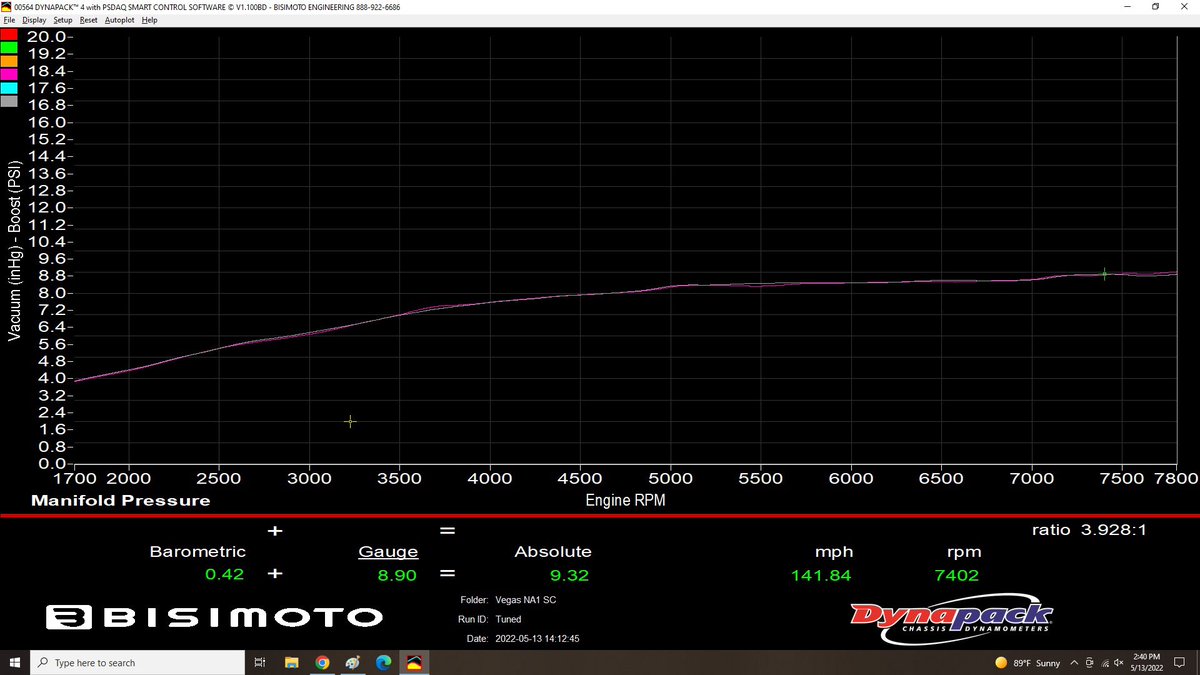Open File Explorer from the taskbar
Screen dimensions: 1200x675
[x=291, y=662]
